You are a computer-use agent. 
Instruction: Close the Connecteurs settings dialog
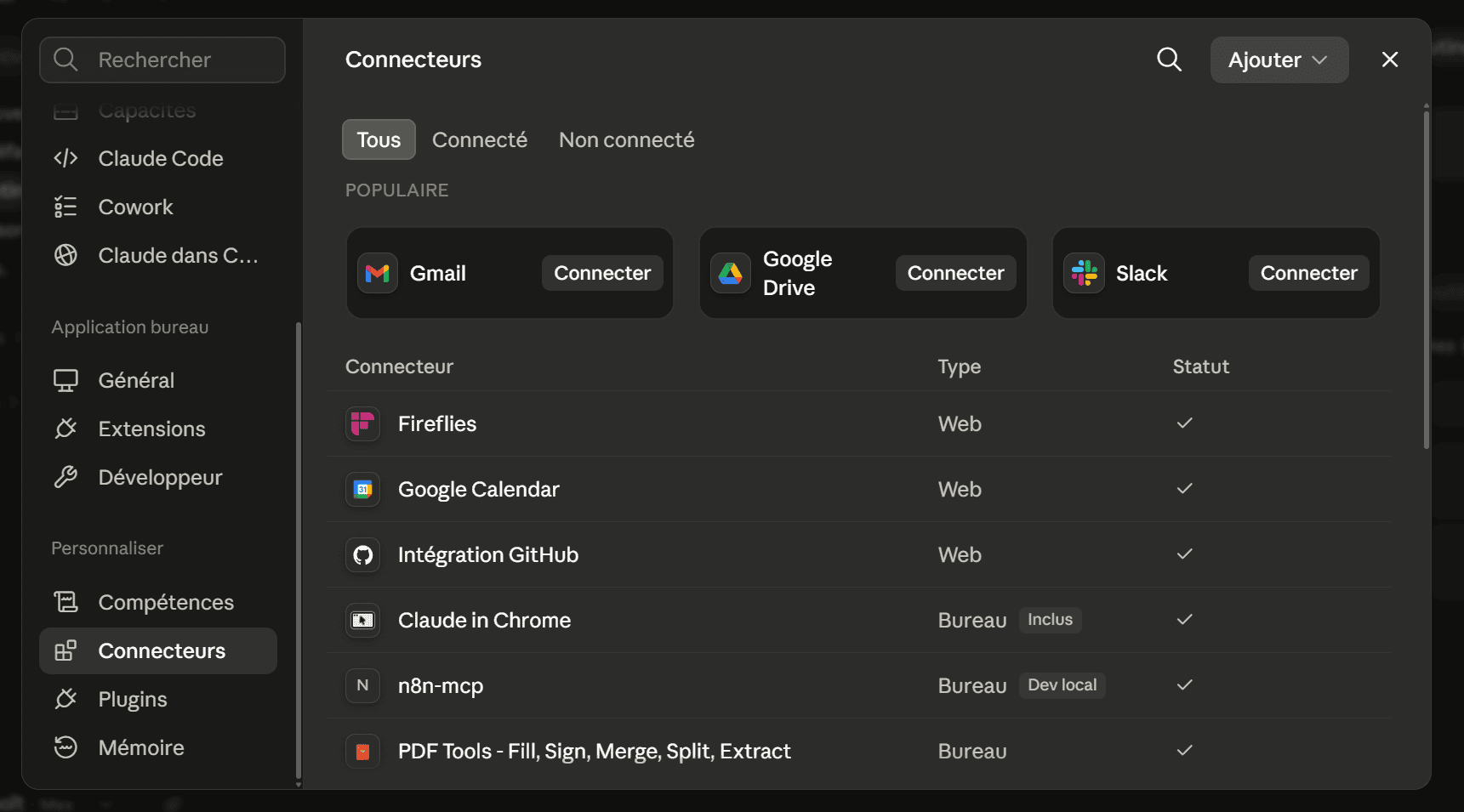(1389, 60)
